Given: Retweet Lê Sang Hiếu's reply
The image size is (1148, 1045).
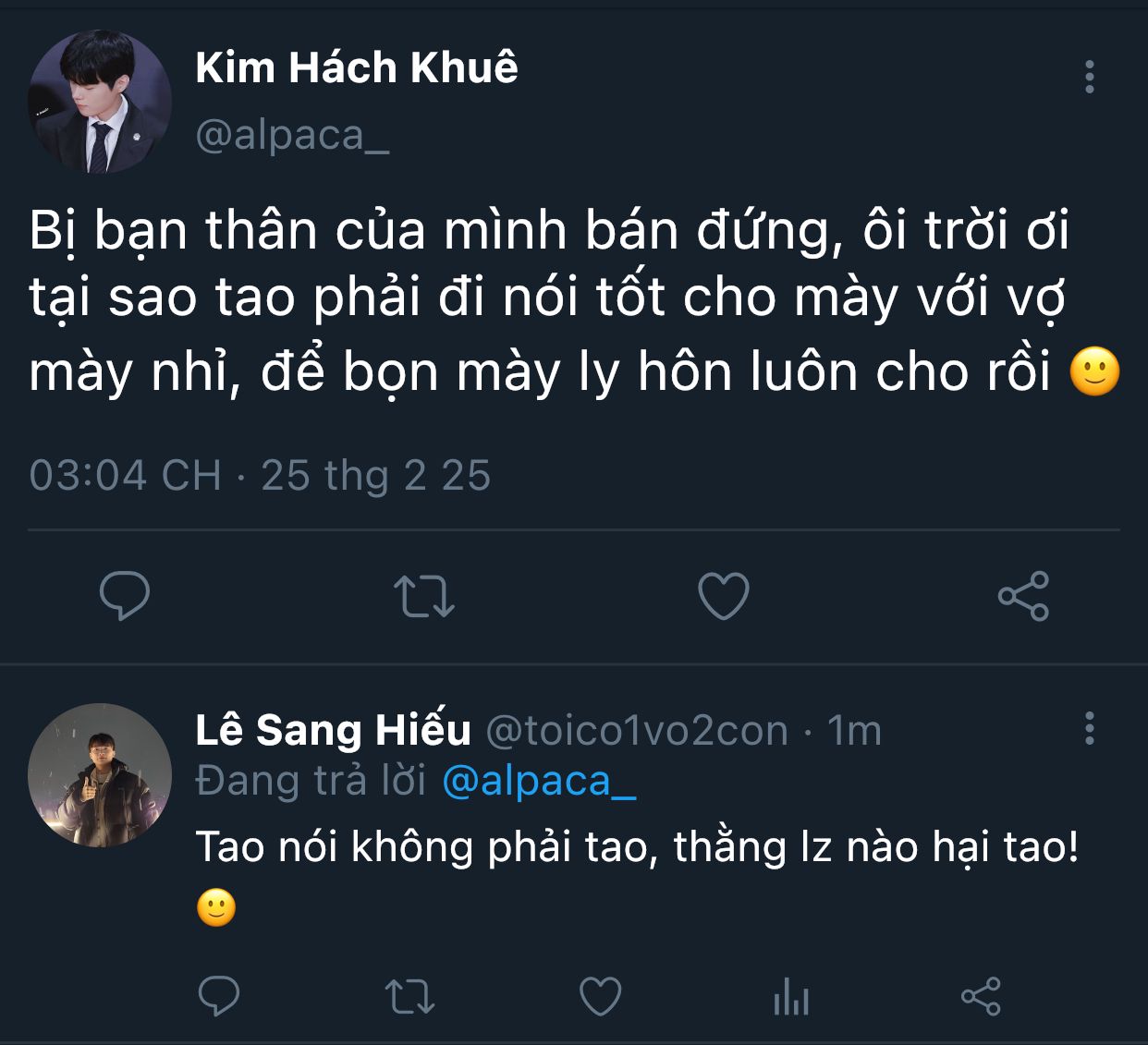Looking at the screenshot, I should pyautogui.click(x=409, y=997).
